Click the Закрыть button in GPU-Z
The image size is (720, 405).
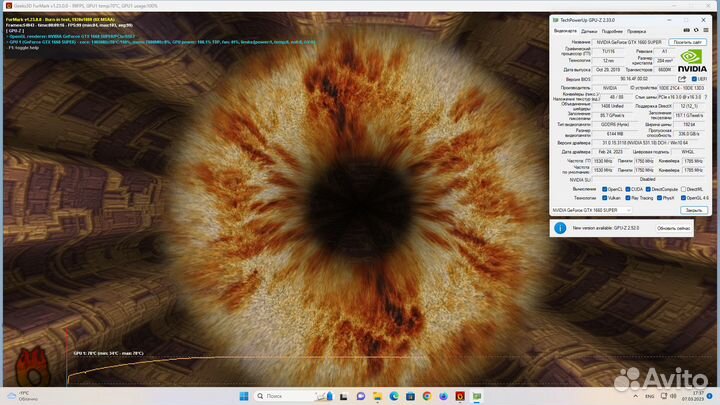pos(693,210)
